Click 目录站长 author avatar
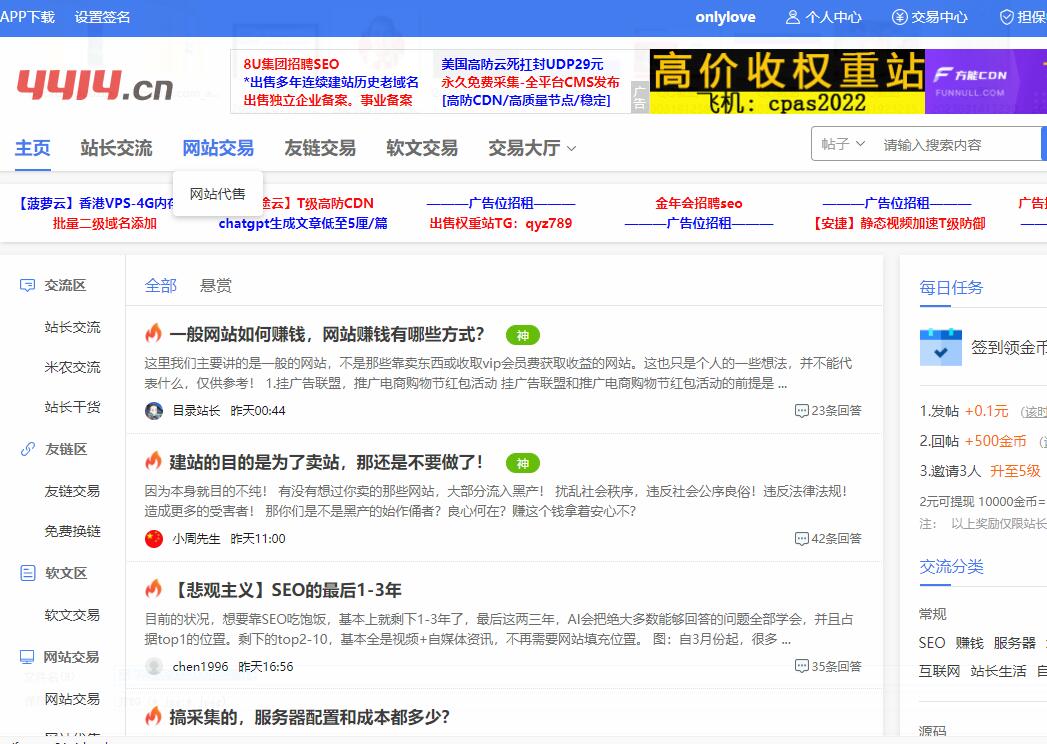Viewport: 1047px width, 744px height. tap(154, 411)
